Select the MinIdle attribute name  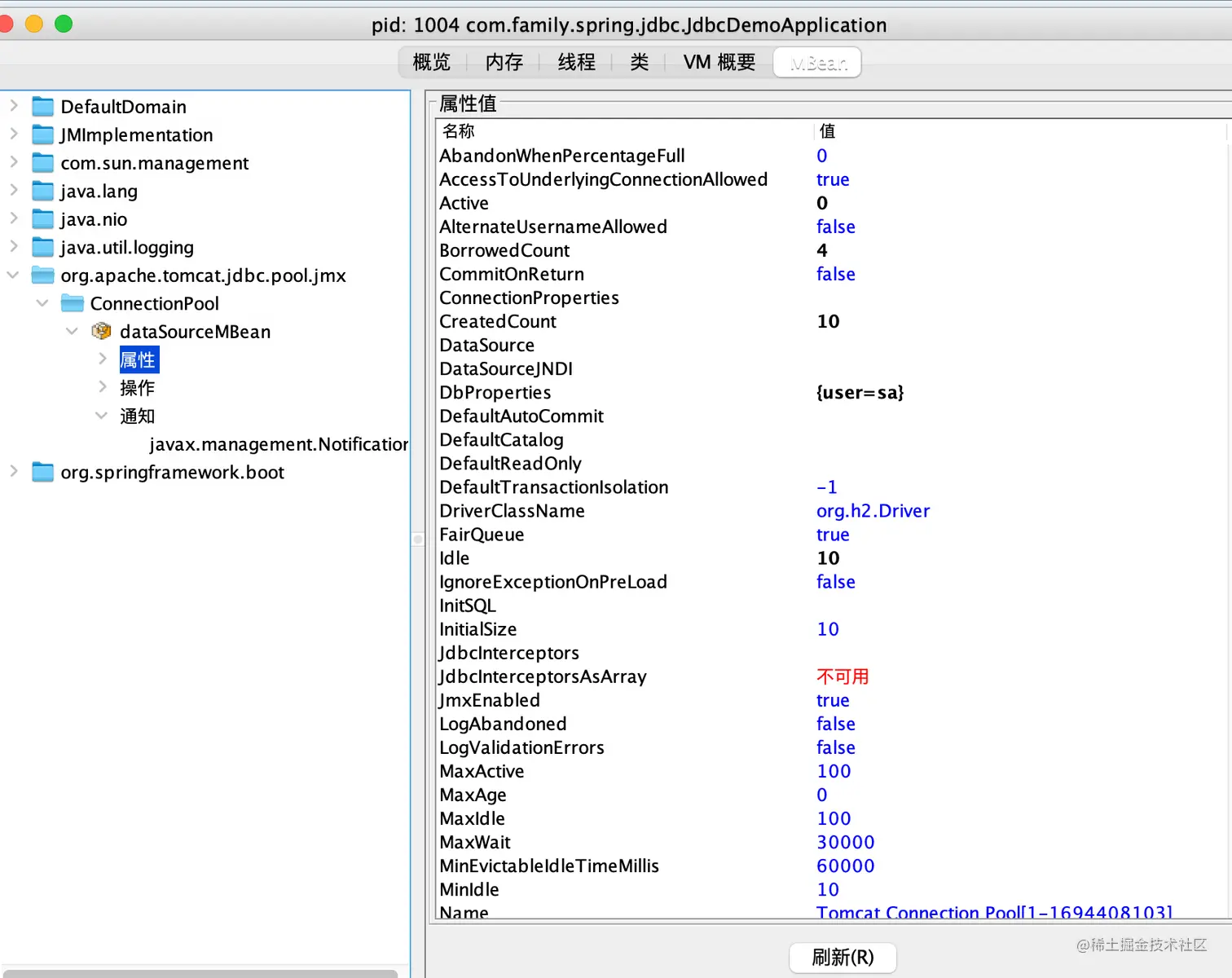coord(469,888)
